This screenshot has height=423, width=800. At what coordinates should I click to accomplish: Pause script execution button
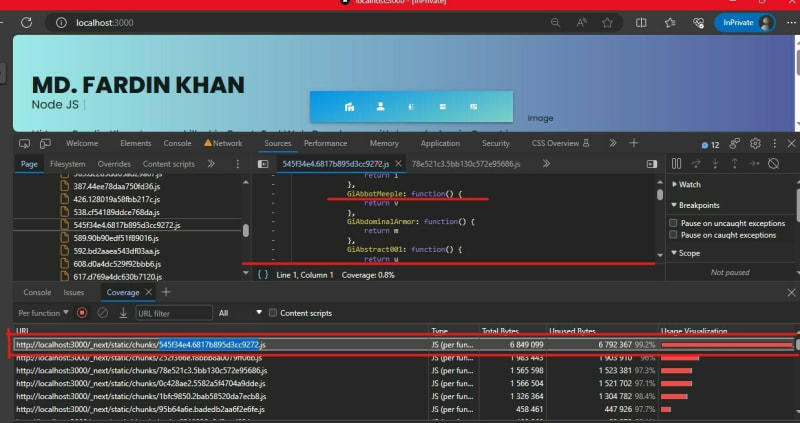(677, 163)
